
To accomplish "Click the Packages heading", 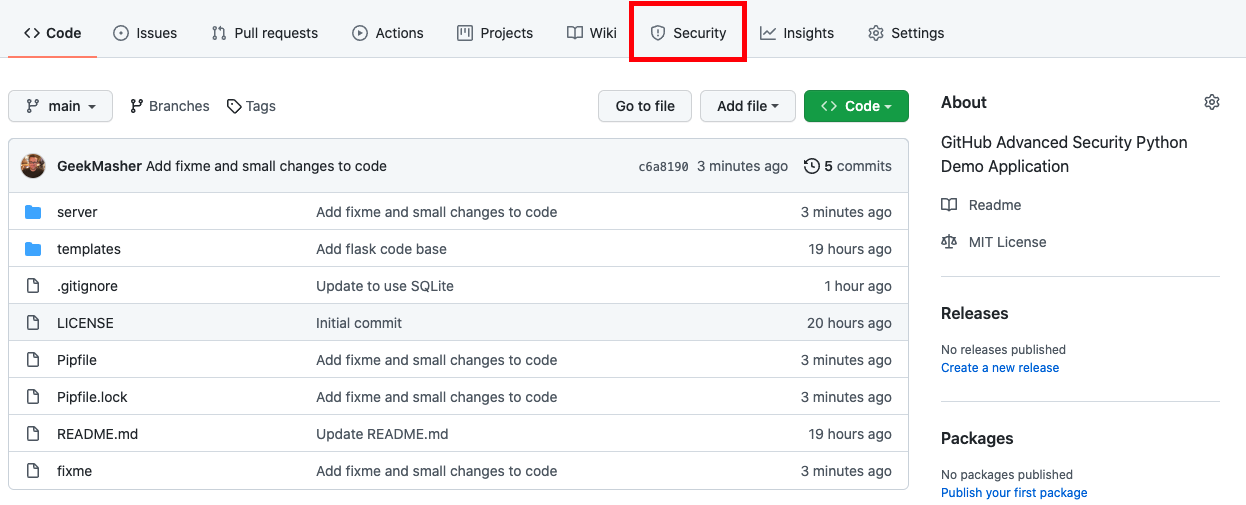I will pyautogui.click(x=977, y=438).
